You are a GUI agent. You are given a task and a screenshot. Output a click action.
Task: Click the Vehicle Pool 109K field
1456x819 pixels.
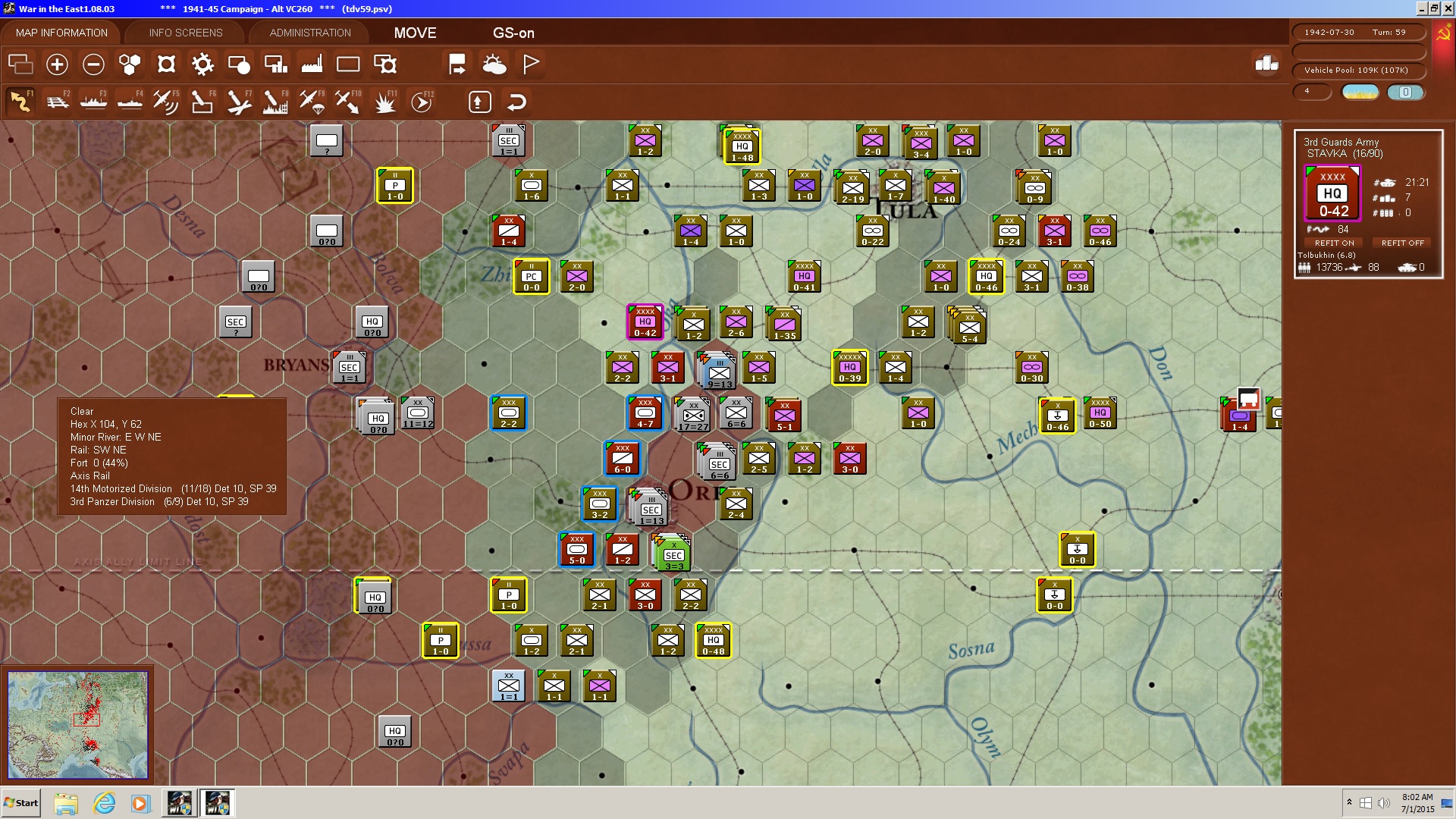1359,70
